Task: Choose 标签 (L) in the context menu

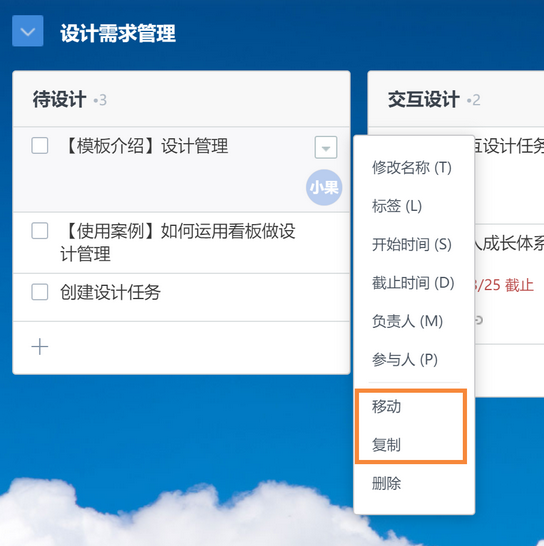Action: (x=397, y=206)
